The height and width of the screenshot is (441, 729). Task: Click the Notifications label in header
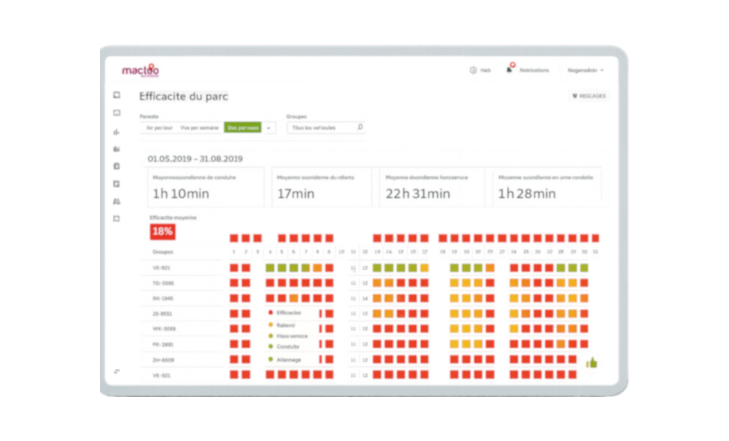[x=535, y=71]
